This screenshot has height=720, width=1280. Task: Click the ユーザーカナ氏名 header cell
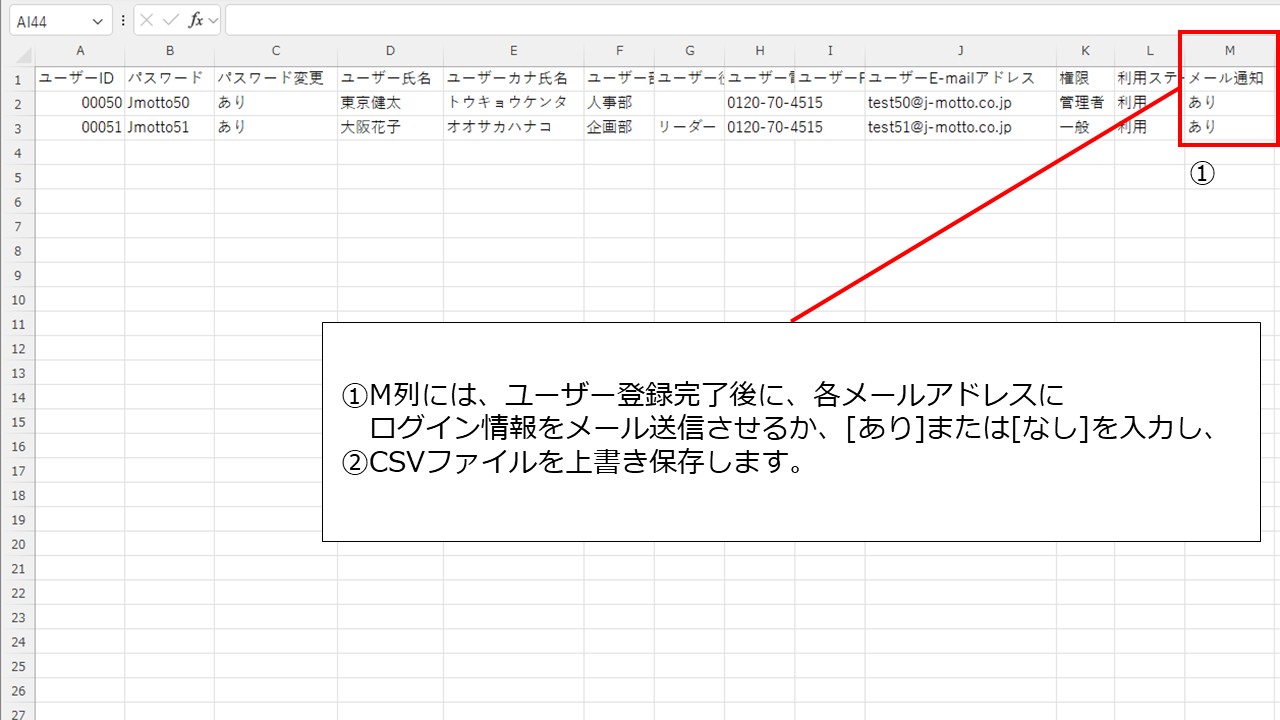(x=514, y=78)
